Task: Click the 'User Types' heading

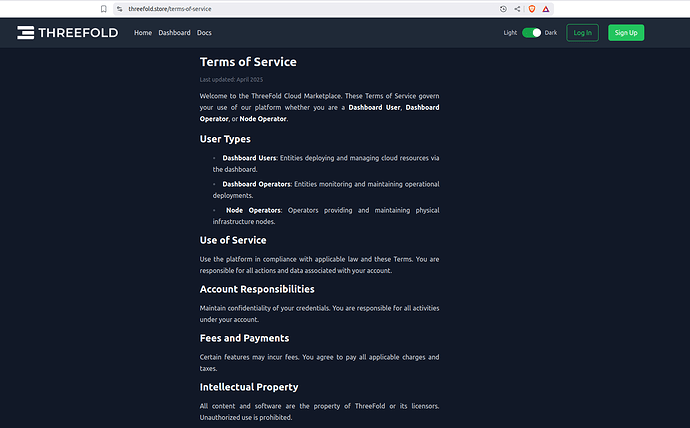Action: click(225, 139)
